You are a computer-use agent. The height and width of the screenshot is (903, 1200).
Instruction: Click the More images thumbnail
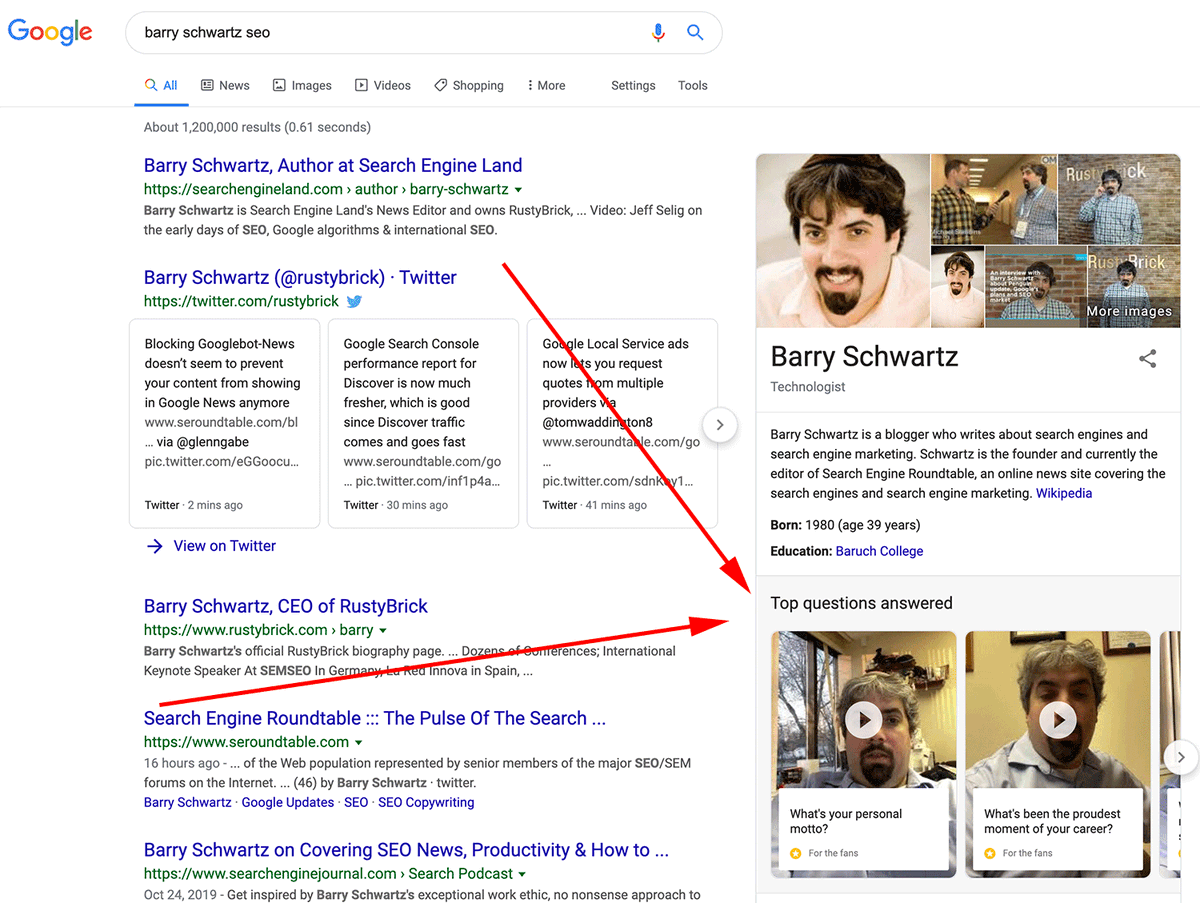tap(1133, 287)
